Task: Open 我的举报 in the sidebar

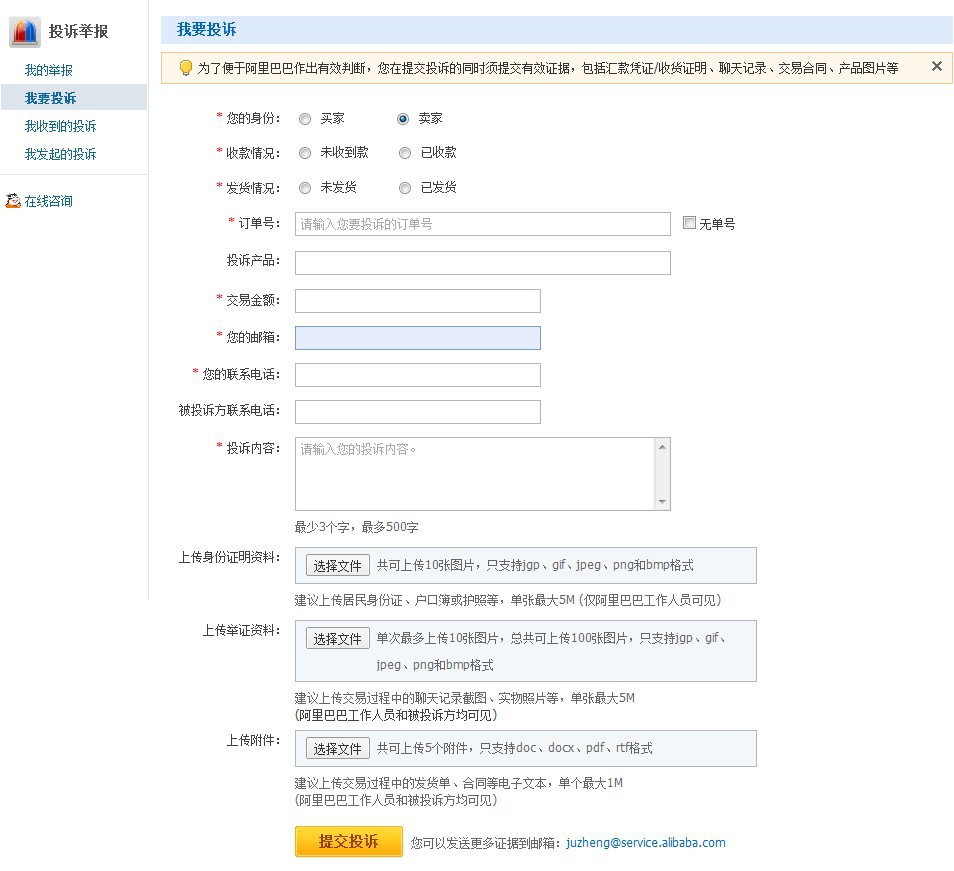Action: point(49,71)
